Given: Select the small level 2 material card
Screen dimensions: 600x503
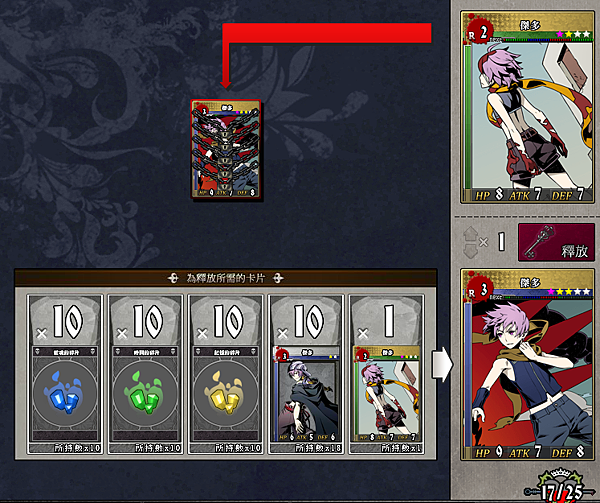Looking at the screenshot, I should point(386,394).
